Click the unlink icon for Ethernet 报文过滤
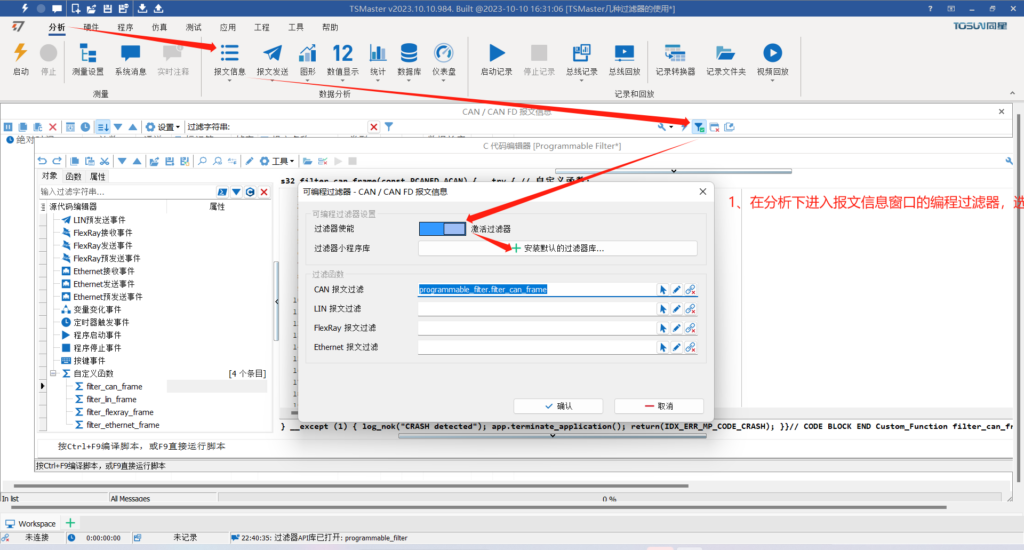Screen dimensions: 1024x550 [690, 347]
